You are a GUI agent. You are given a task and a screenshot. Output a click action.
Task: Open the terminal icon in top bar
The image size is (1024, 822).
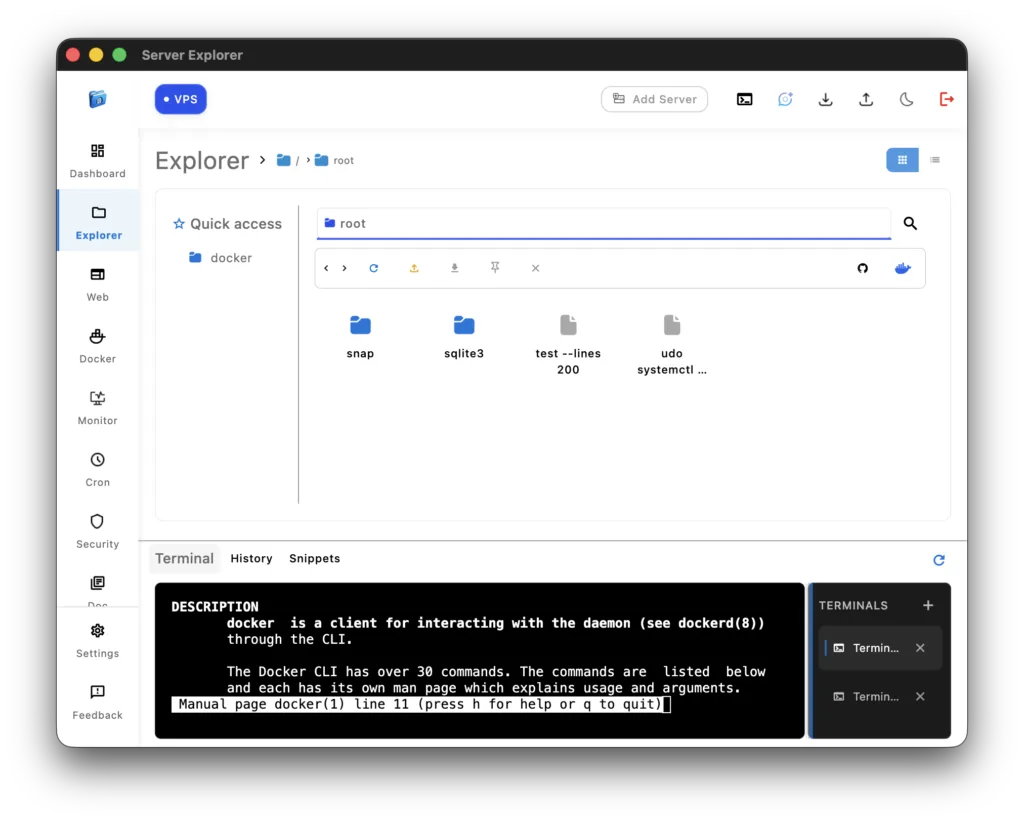coord(744,99)
